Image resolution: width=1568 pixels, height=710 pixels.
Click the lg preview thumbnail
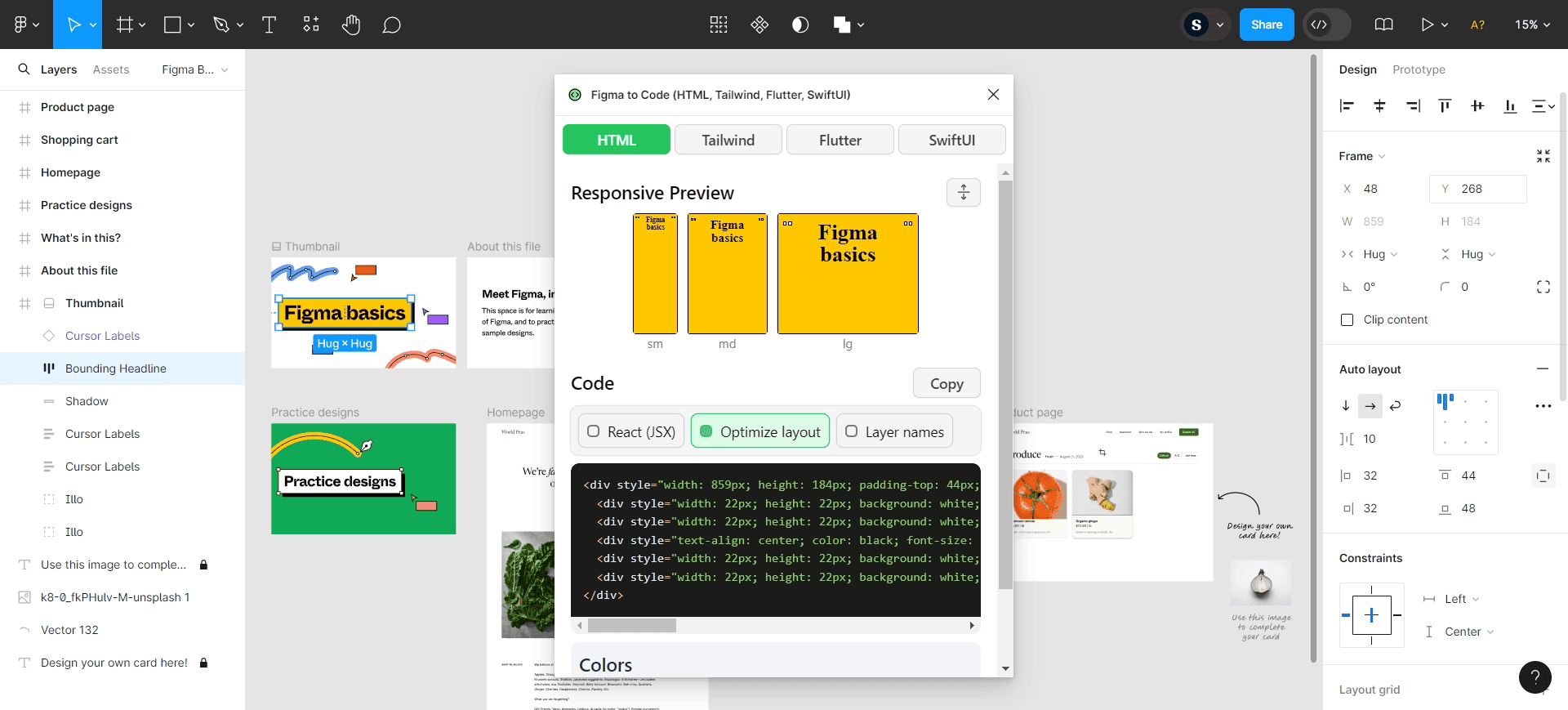click(x=848, y=274)
